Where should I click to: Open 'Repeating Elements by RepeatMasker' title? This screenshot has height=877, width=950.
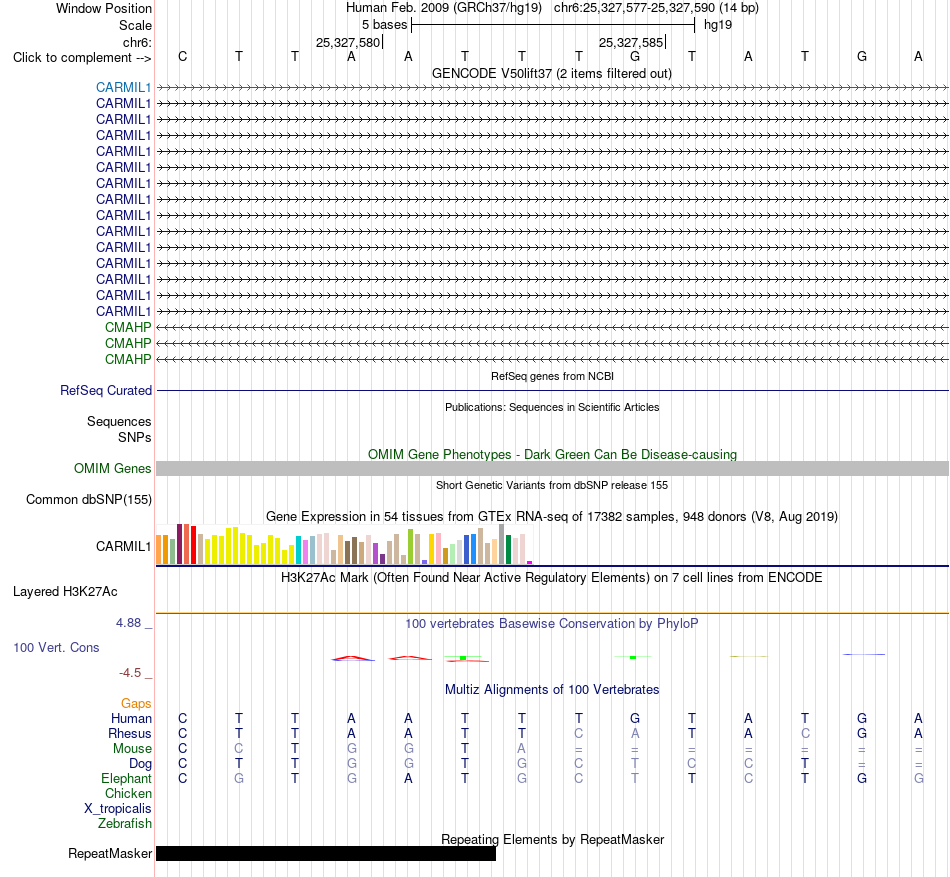point(552,839)
